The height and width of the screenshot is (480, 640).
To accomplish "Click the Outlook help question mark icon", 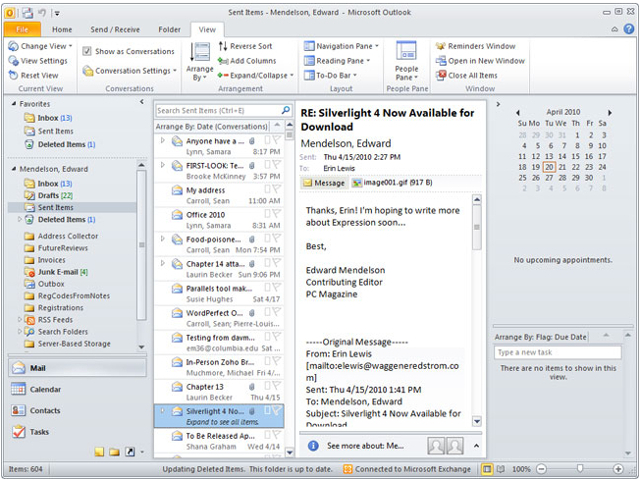I will pyautogui.click(x=629, y=29).
